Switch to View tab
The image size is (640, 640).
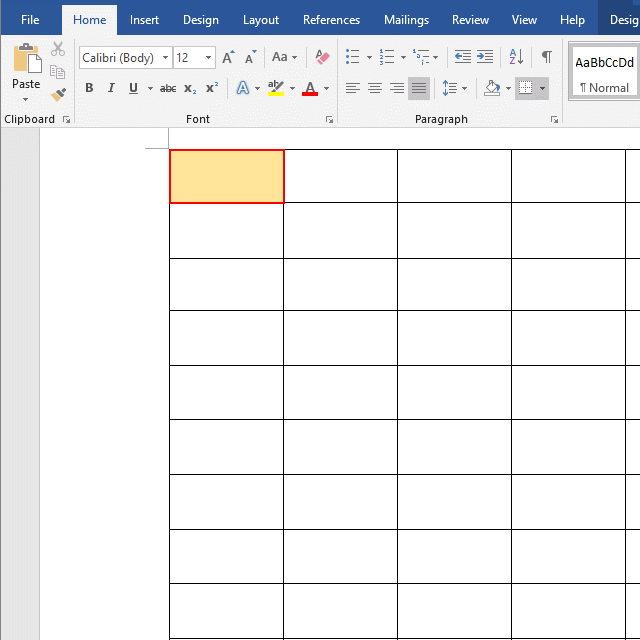click(x=524, y=20)
